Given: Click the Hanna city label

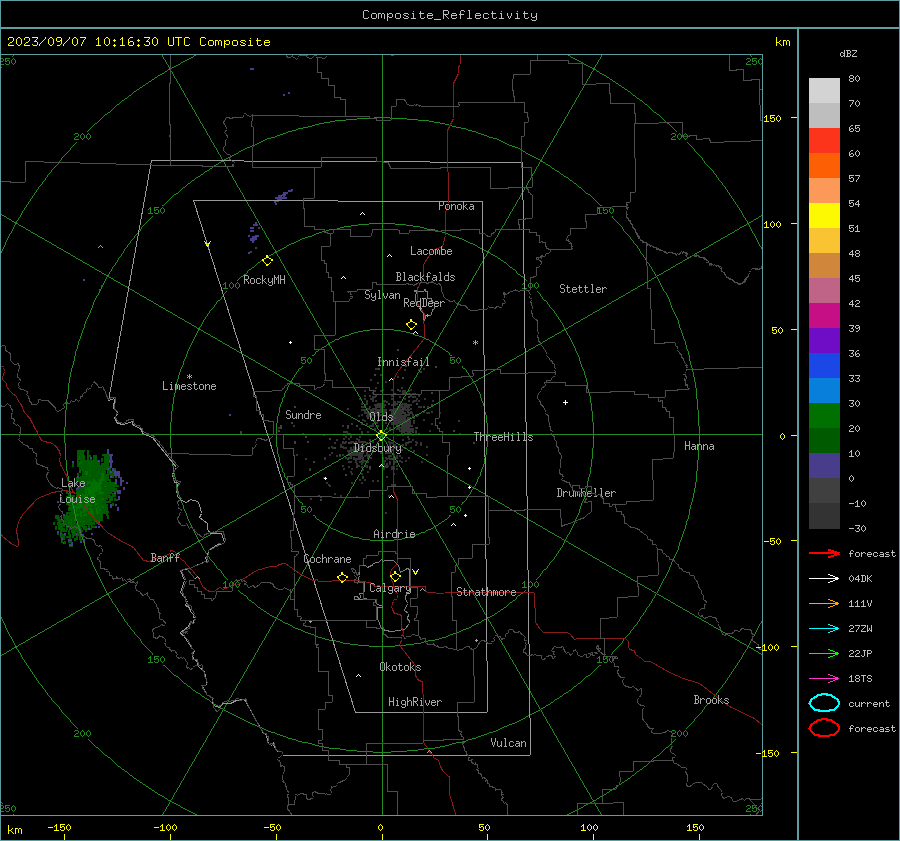Looking at the screenshot, I should 699,446.
